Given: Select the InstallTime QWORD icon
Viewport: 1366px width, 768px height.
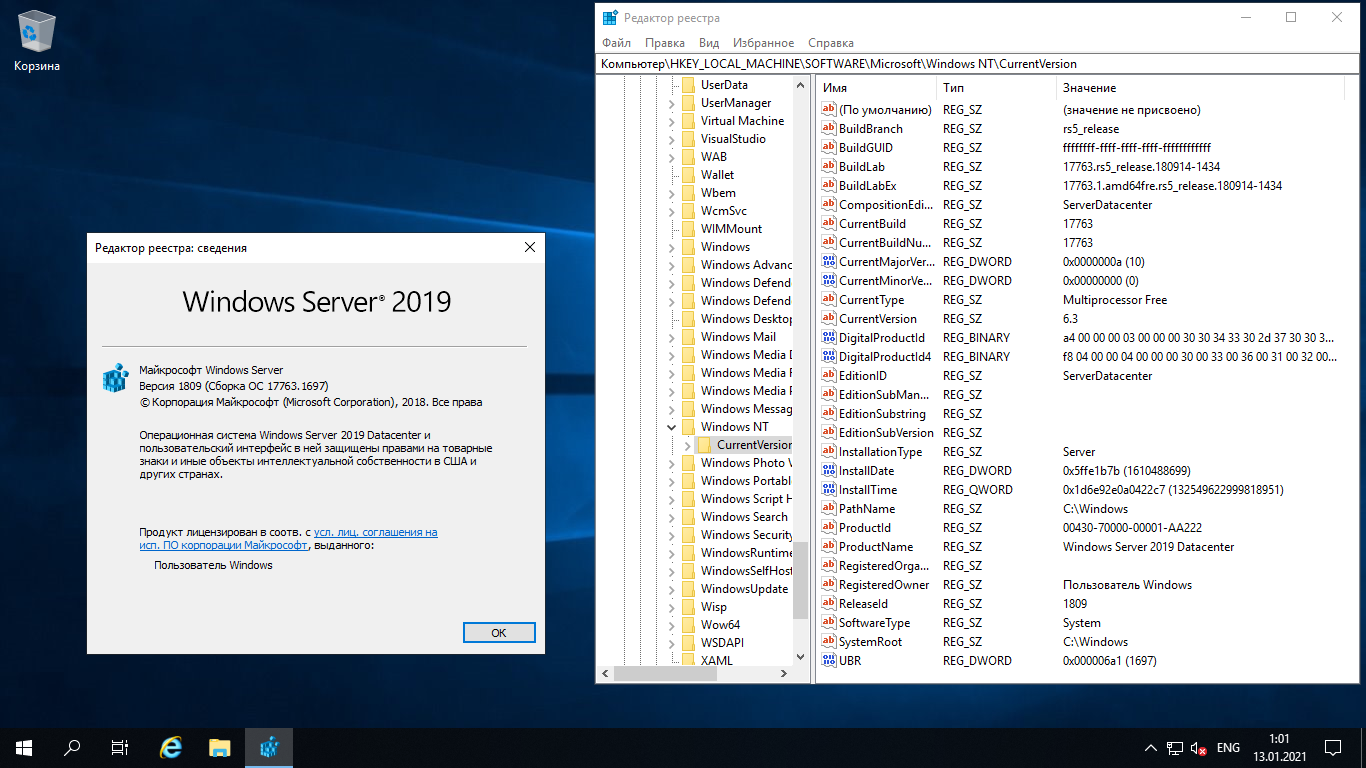Looking at the screenshot, I should click(828, 489).
